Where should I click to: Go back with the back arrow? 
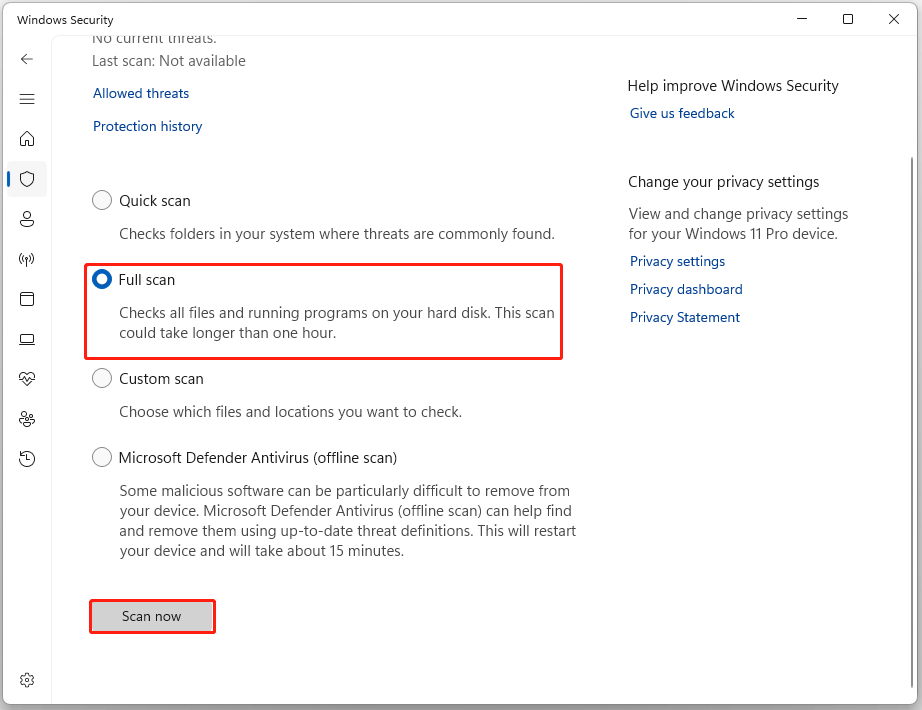coord(26,59)
